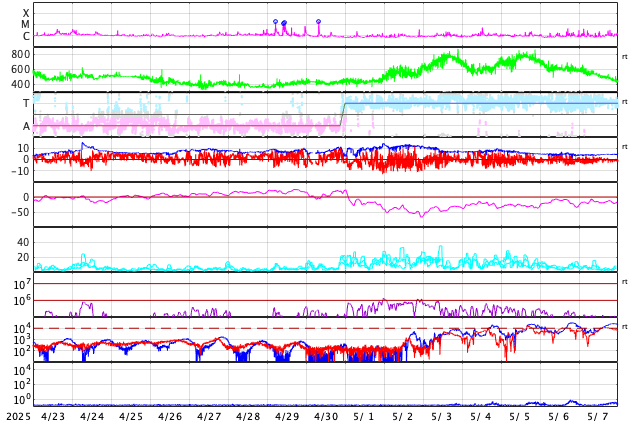Click the 400 tick on green plot
Image resolution: width=634 pixels, height=424 pixels.
click(21, 84)
